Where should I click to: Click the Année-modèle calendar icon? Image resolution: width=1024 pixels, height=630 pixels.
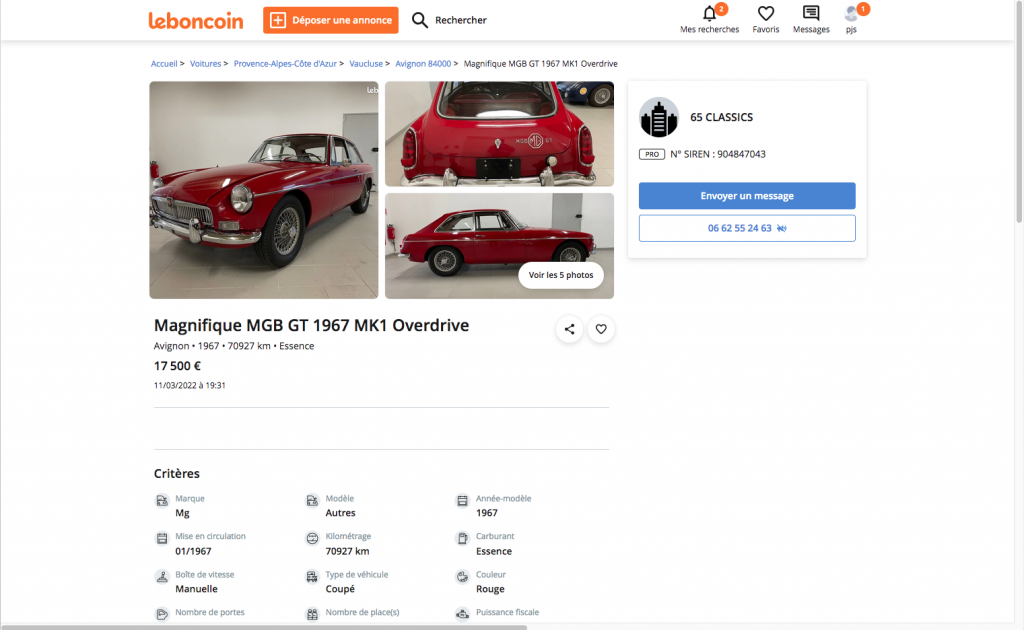pos(462,501)
